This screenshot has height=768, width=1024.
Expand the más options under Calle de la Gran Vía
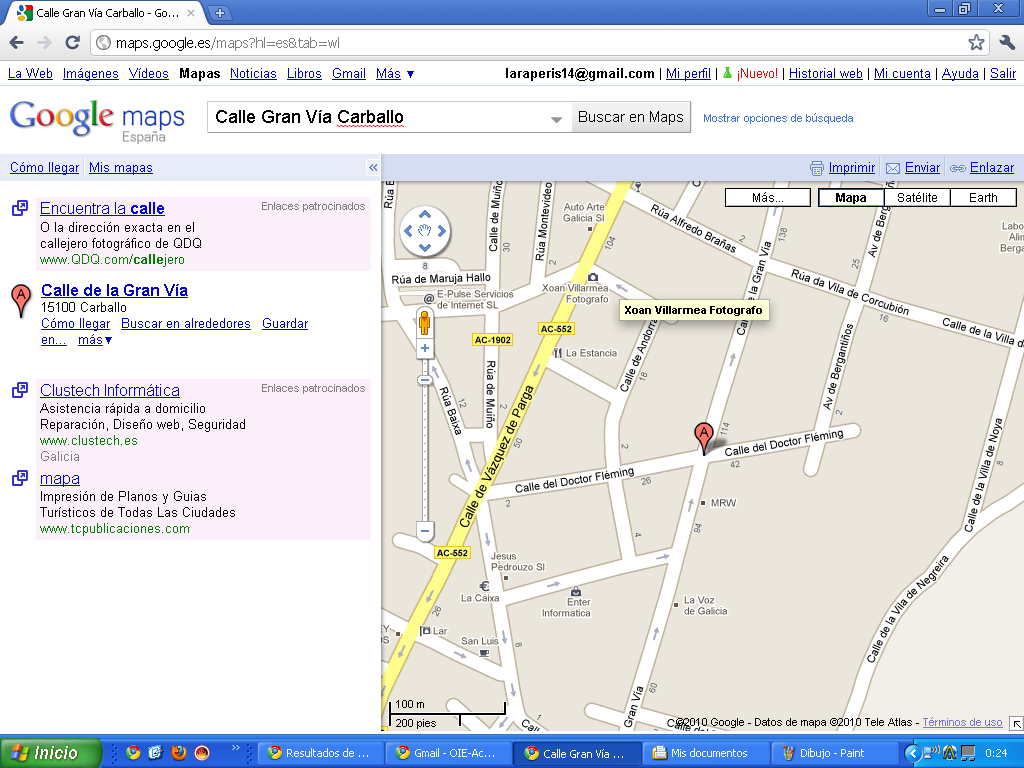(x=95, y=340)
